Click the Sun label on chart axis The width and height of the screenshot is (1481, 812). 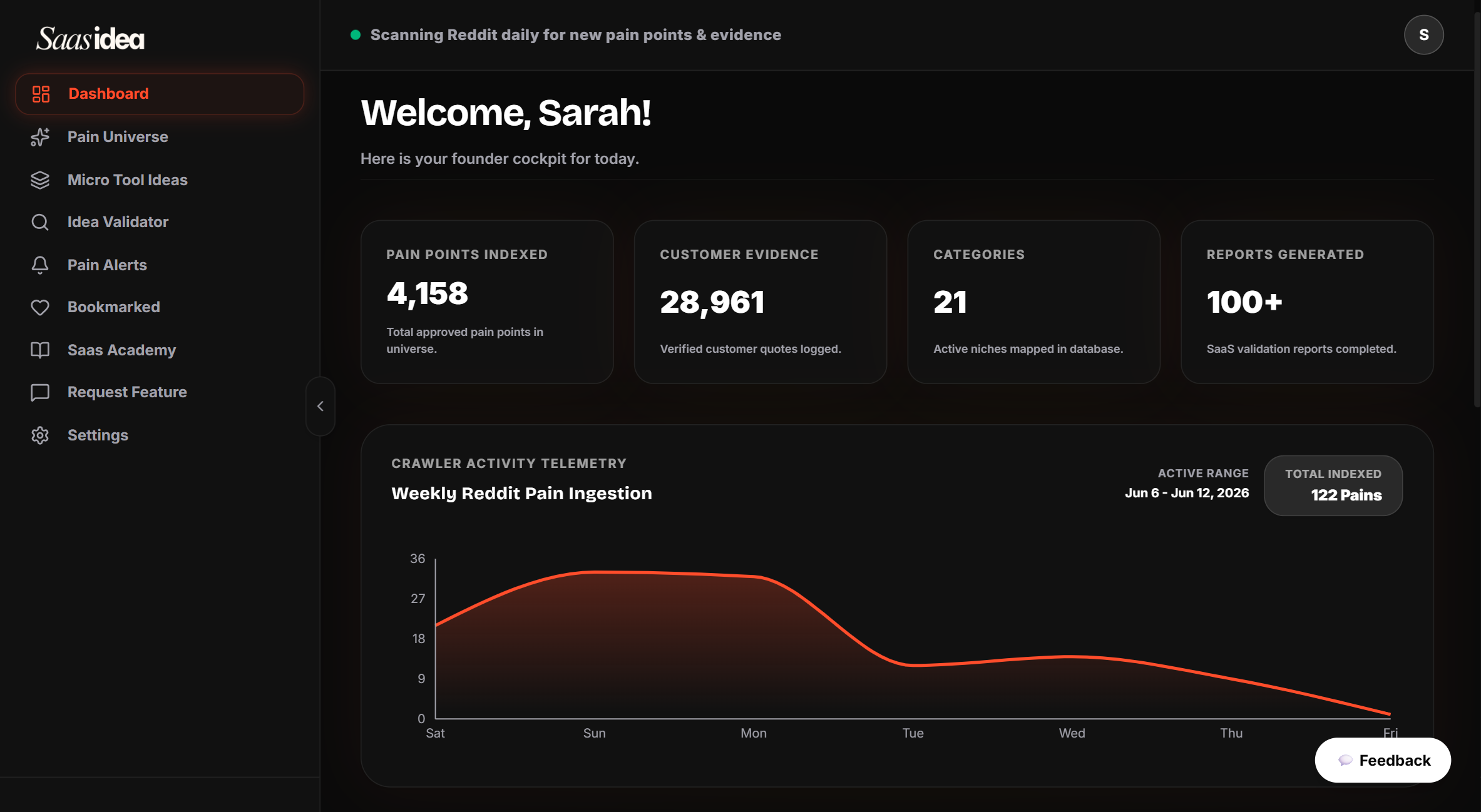point(594,733)
